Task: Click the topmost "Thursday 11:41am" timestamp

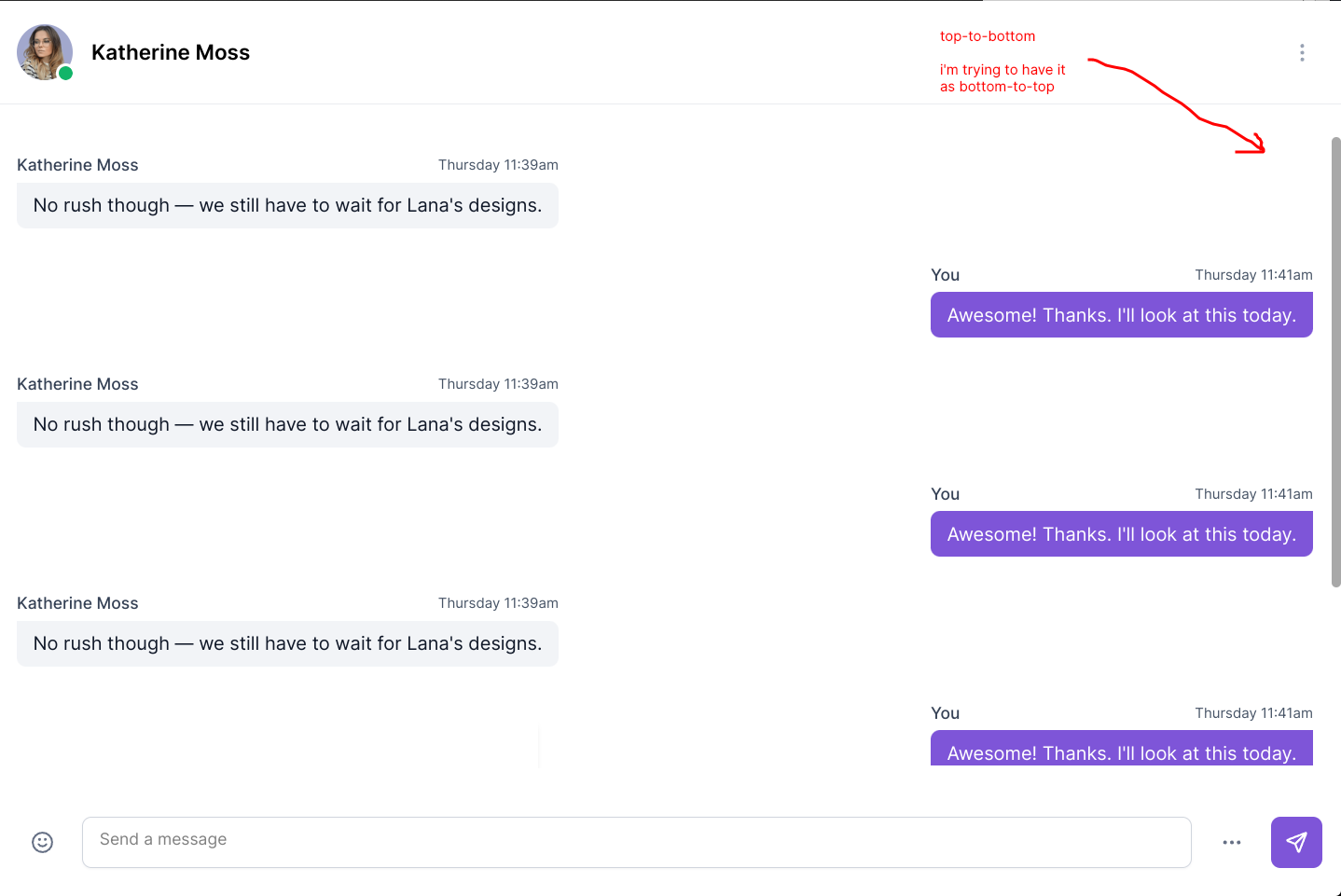Action: click(1253, 275)
